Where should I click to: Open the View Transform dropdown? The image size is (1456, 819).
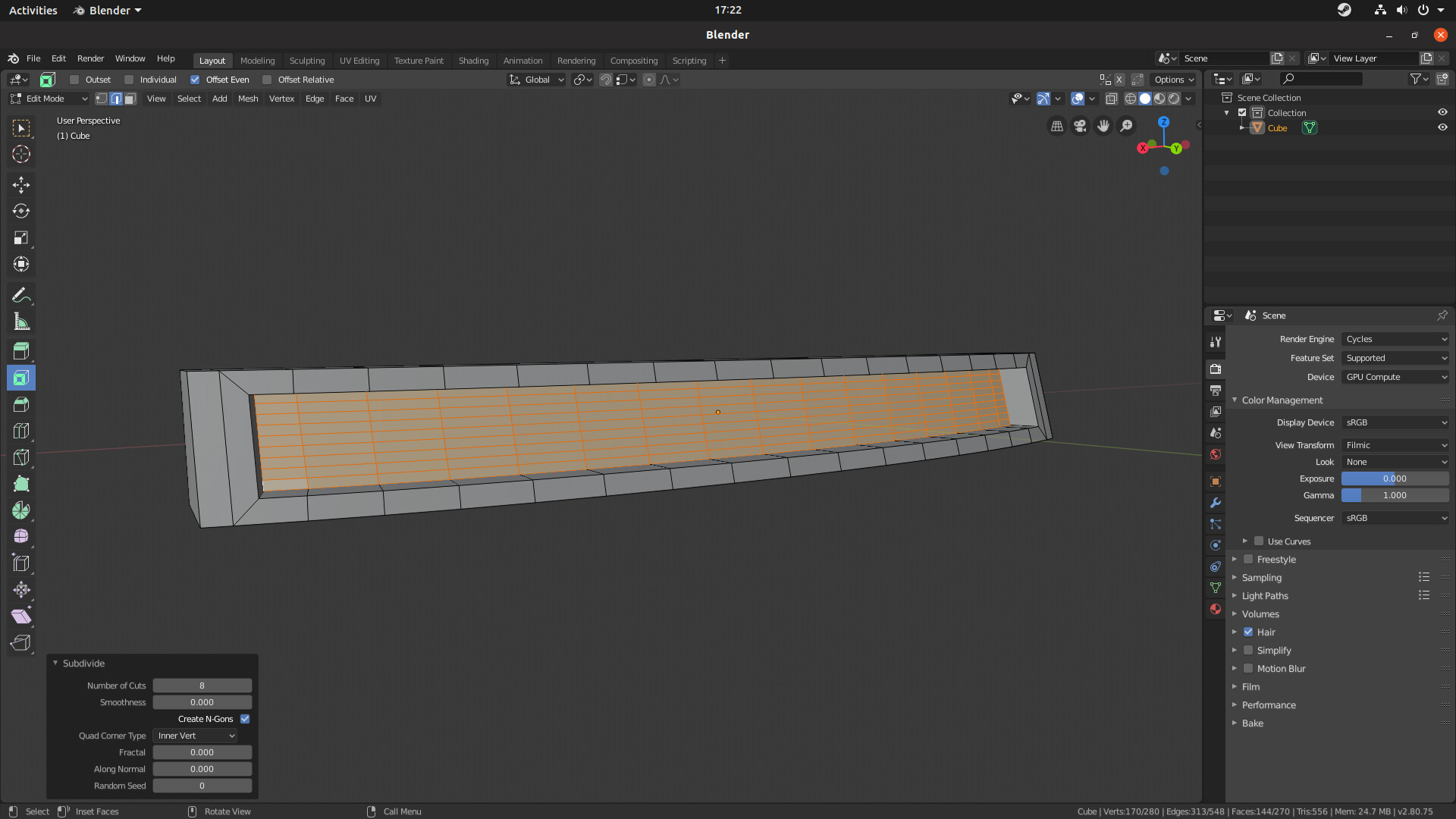pos(1395,445)
